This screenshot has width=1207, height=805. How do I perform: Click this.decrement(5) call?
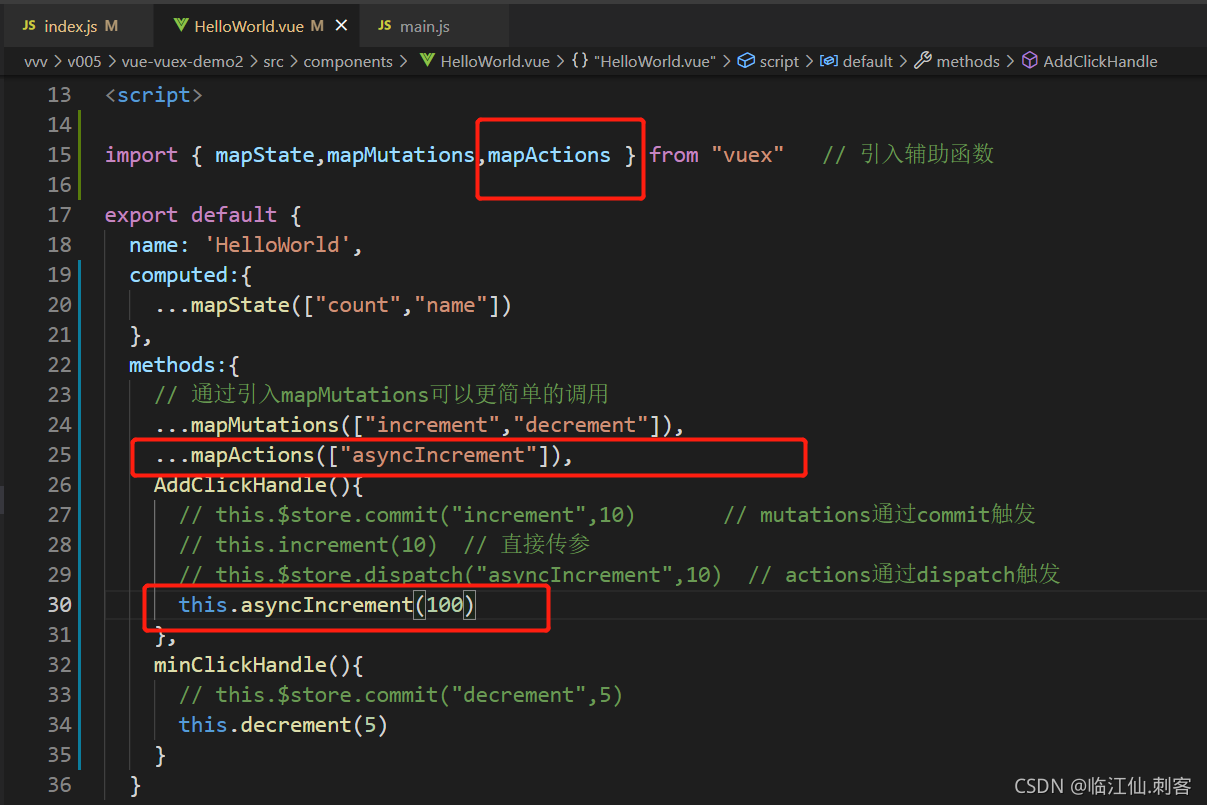click(283, 725)
